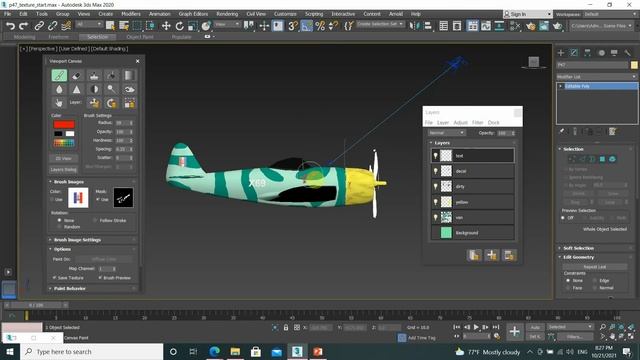
Task: Click the Repeat Last button
Action: click(595, 267)
